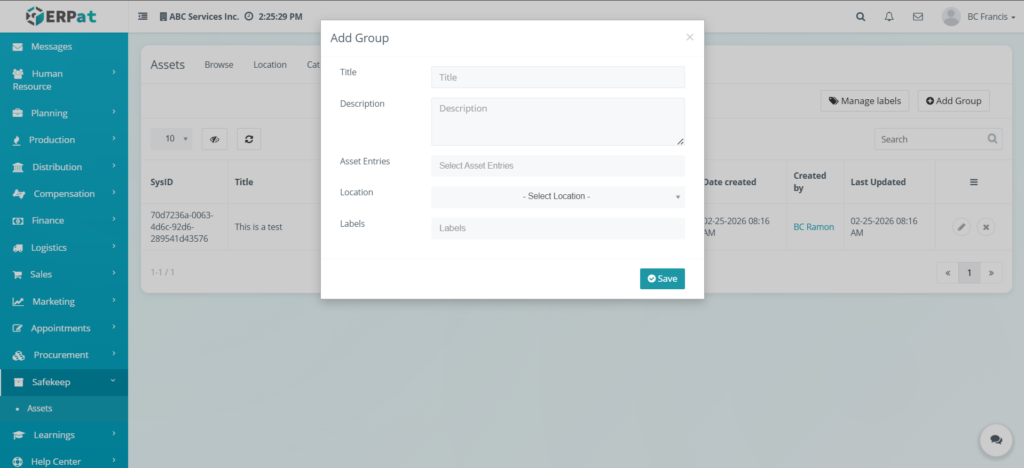This screenshot has height=468, width=1024.
Task: Open the Sales menu item
Action: pyautogui.click(x=64, y=275)
